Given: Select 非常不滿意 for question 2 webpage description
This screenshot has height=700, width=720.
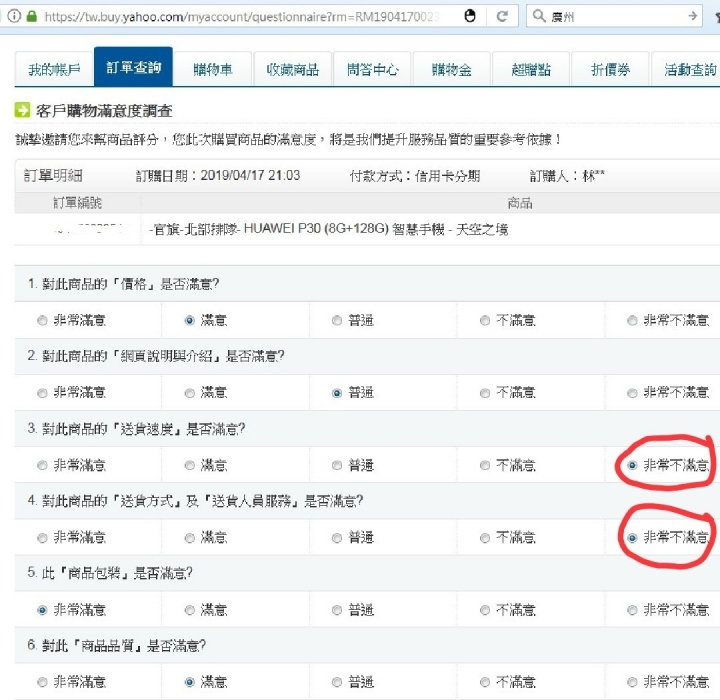Looking at the screenshot, I should point(632,393).
